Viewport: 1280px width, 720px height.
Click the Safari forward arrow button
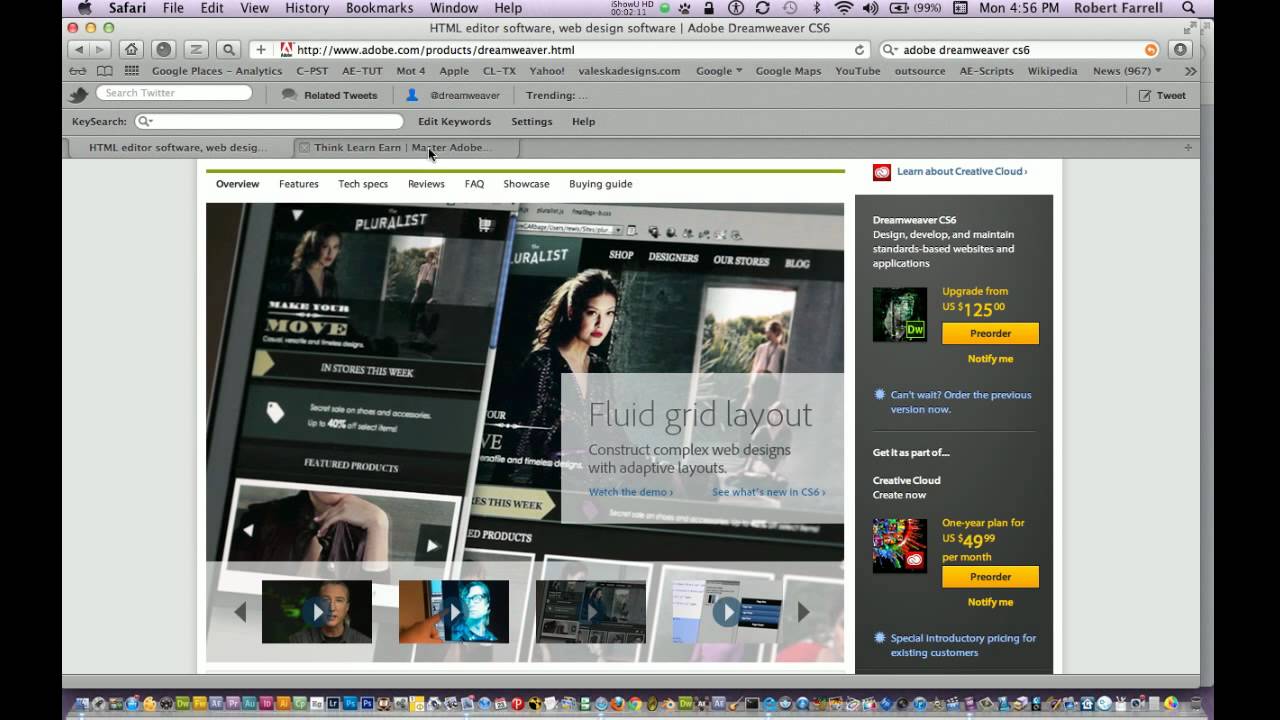tap(100, 49)
